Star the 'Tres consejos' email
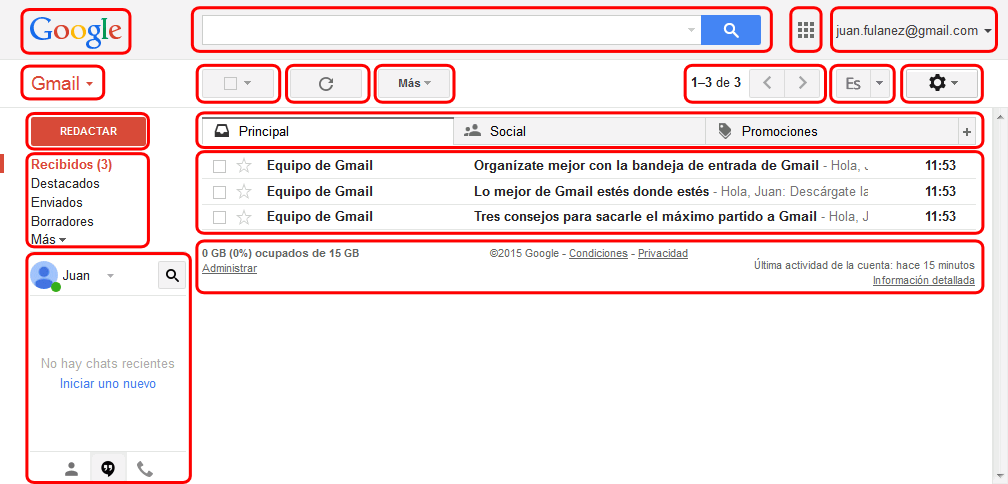The width and height of the screenshot is (1008, 484). (x=244, y=217)
